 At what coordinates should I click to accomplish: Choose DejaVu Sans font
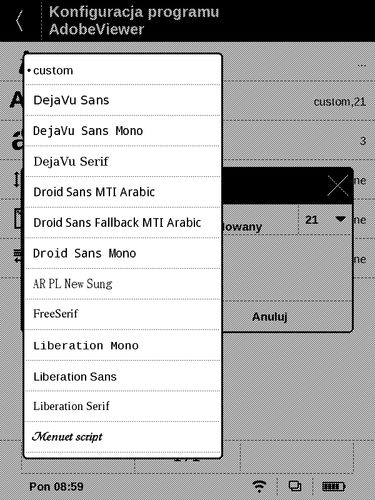point(123,100)
